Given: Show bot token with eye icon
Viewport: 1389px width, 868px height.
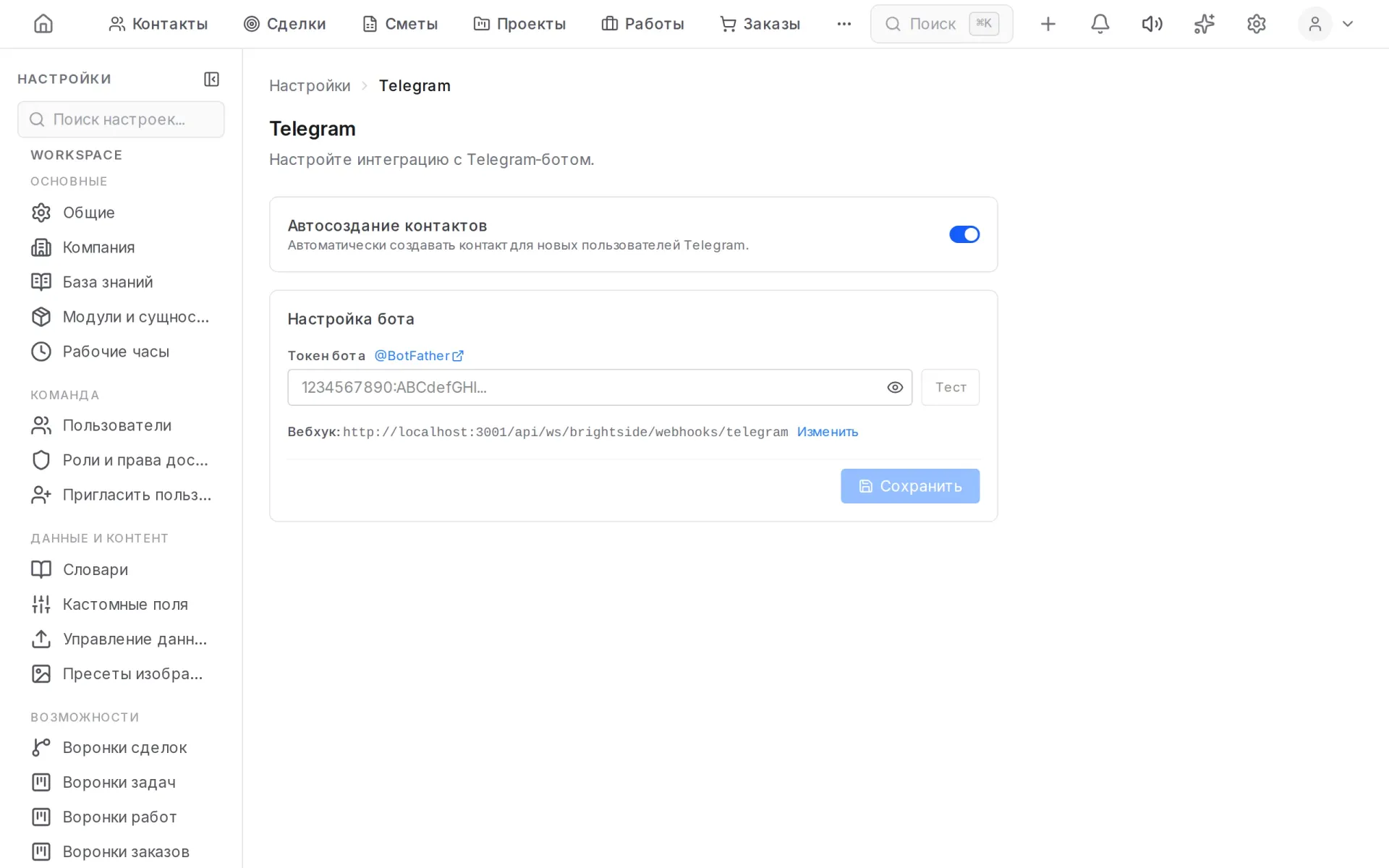Looking at the screenshot, I should [895, 388].
